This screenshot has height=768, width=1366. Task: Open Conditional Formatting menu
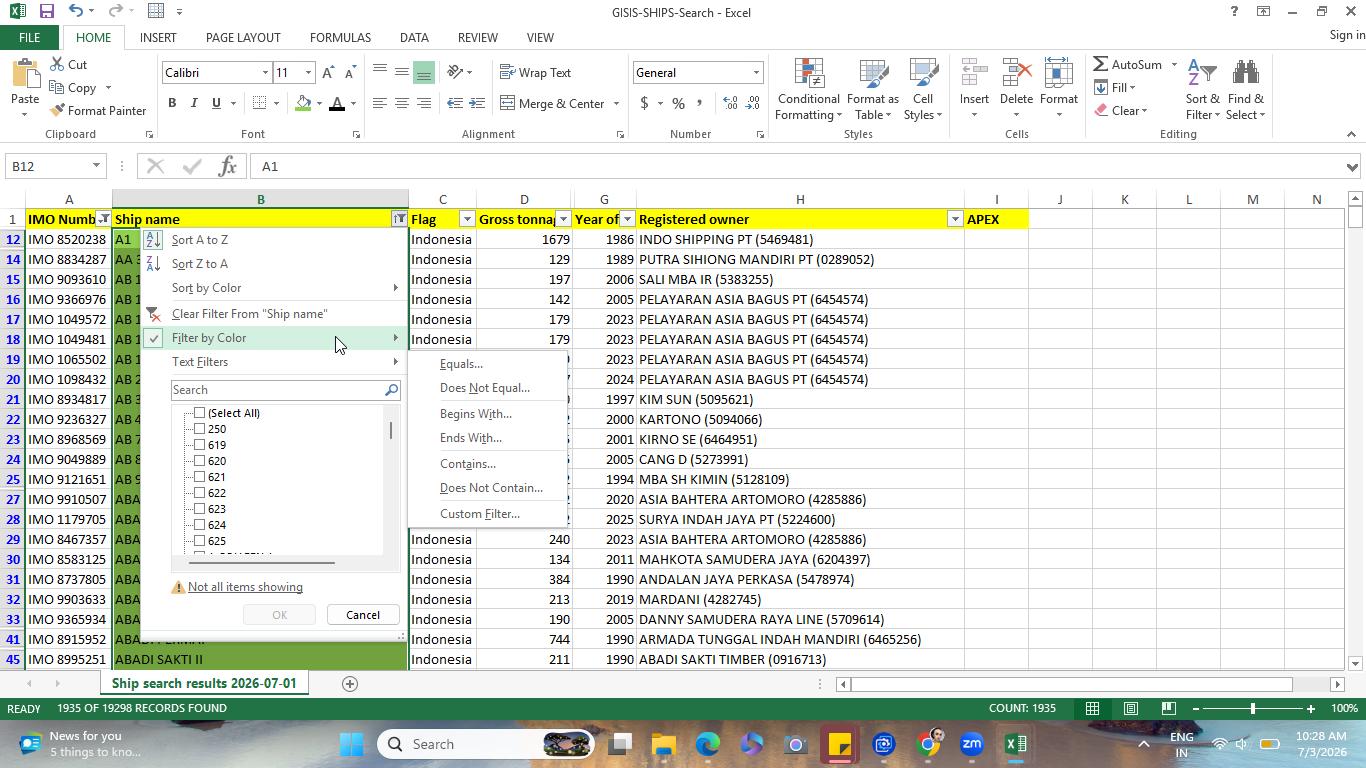click(808, 89)
